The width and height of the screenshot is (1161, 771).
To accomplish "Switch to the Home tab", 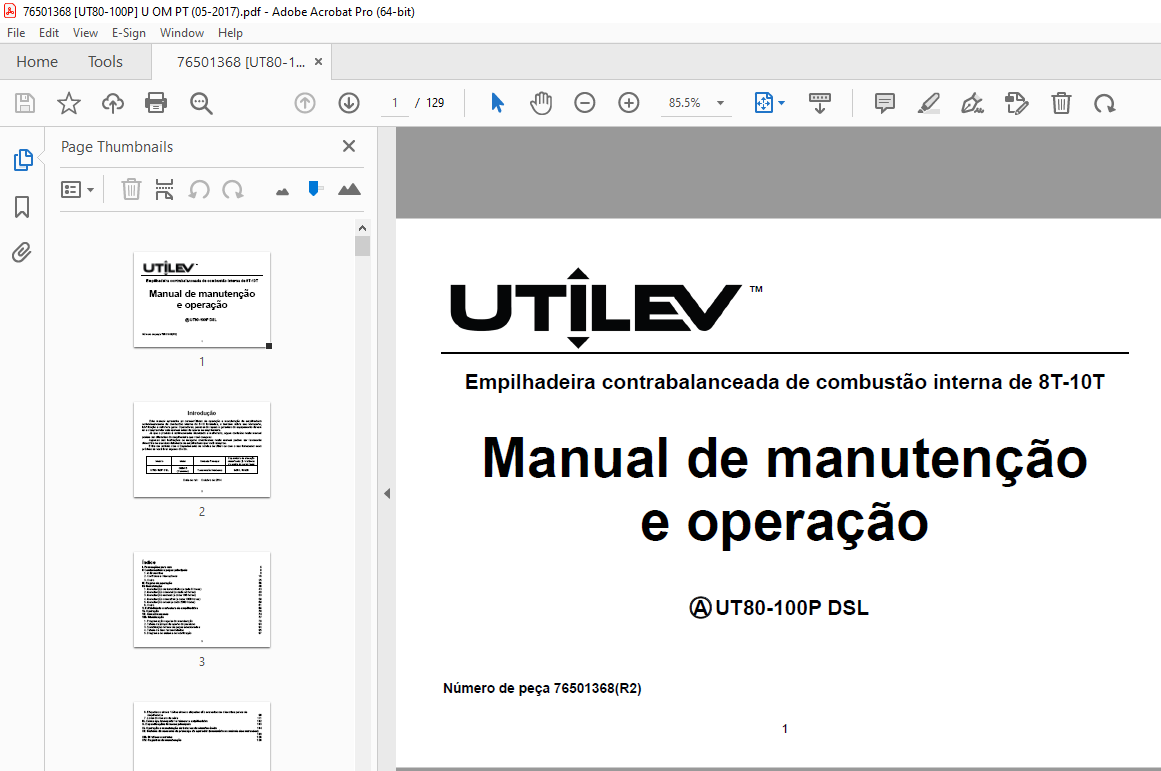I will click(x=37, y=61).
